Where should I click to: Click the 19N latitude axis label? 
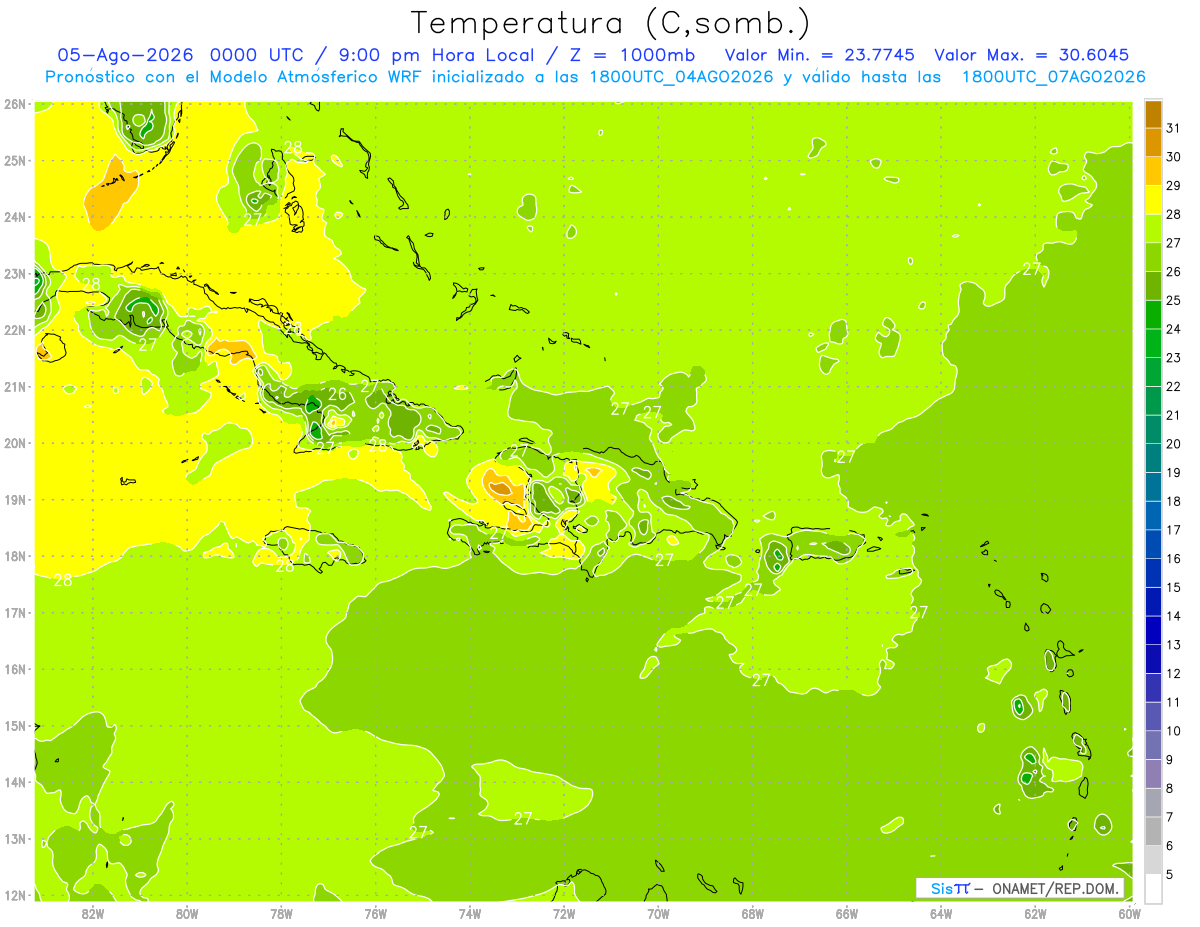(x=14, y=499)
